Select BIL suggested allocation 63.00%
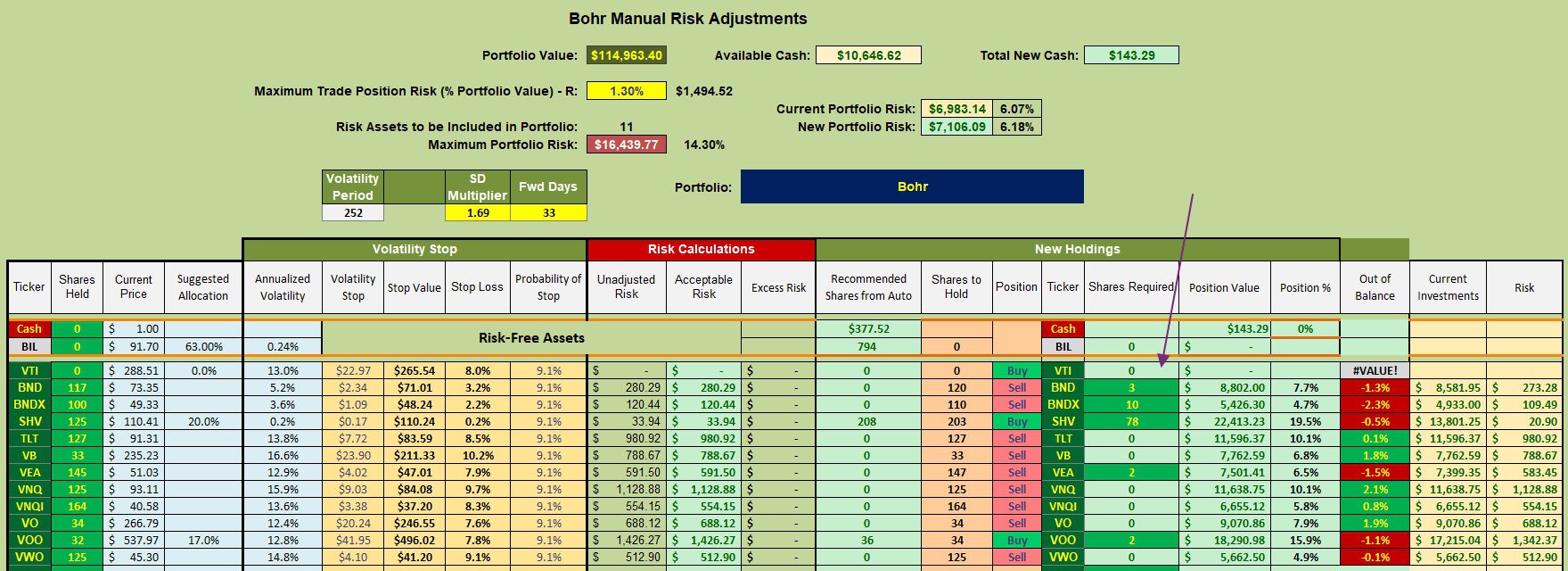 pyautogui.click(x=203, y=346)
